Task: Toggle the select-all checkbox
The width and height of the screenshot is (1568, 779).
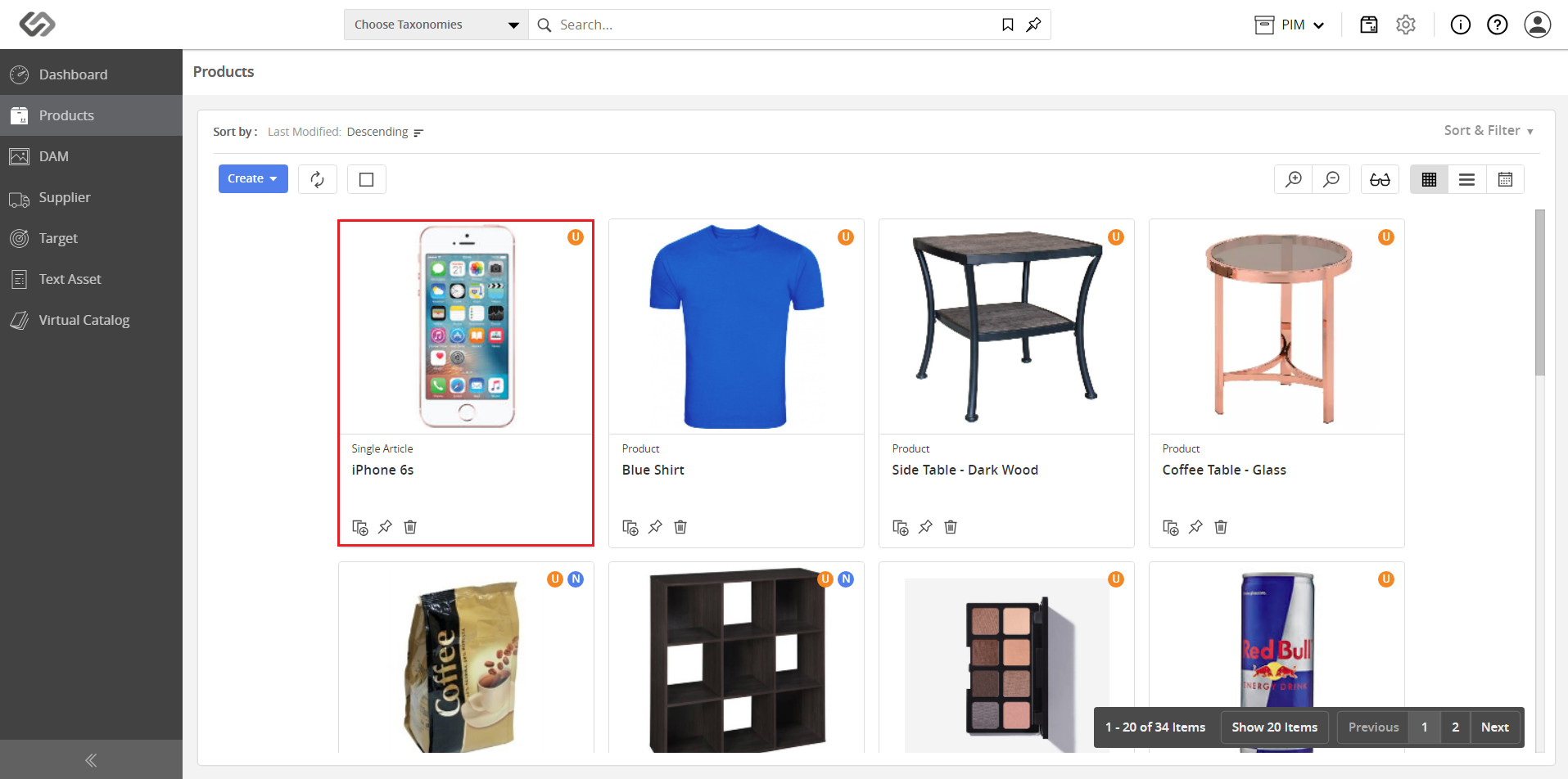Action: [x=367, y=179]
